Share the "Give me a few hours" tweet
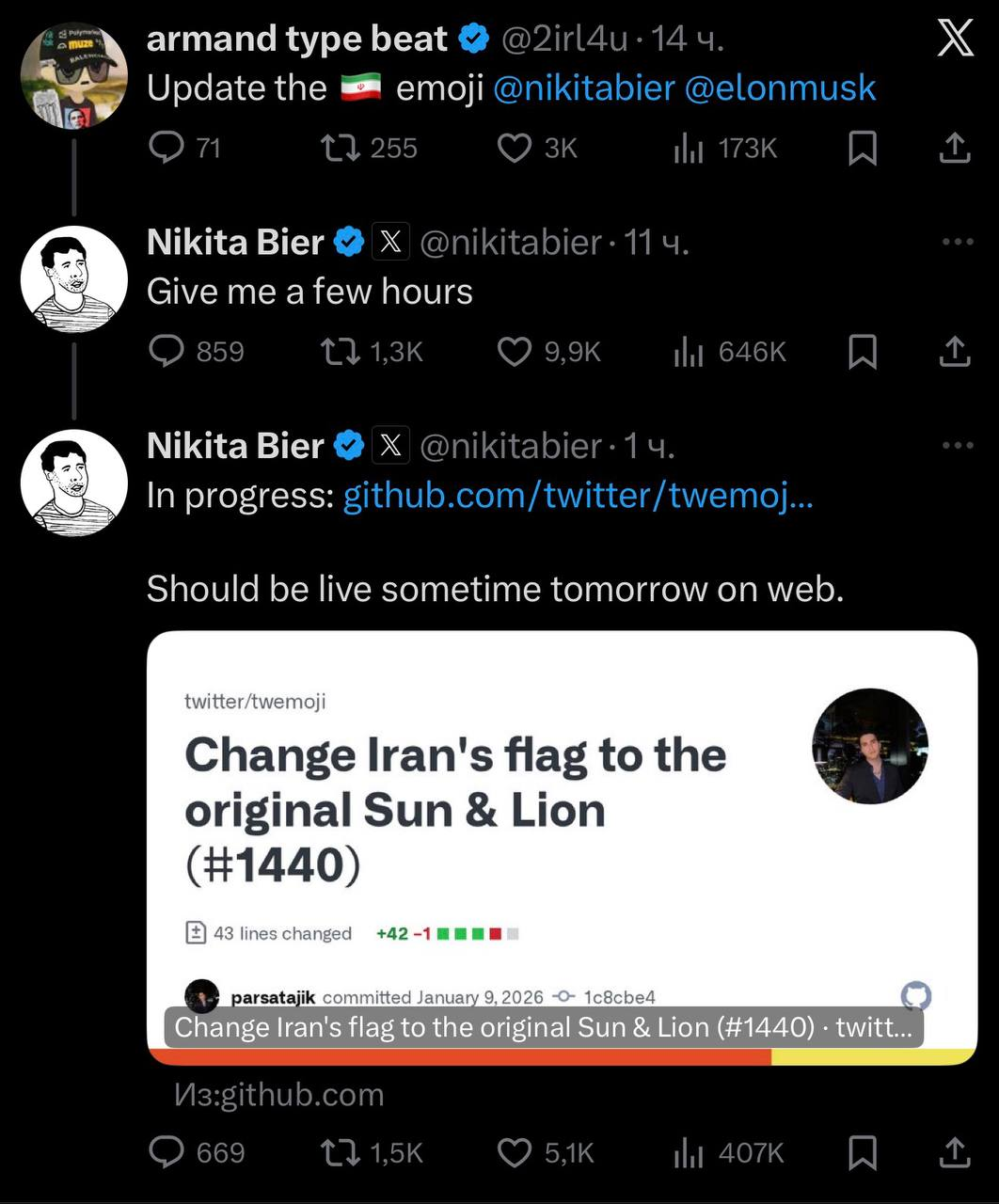The image size is (999, 1204). coord(955,352)
